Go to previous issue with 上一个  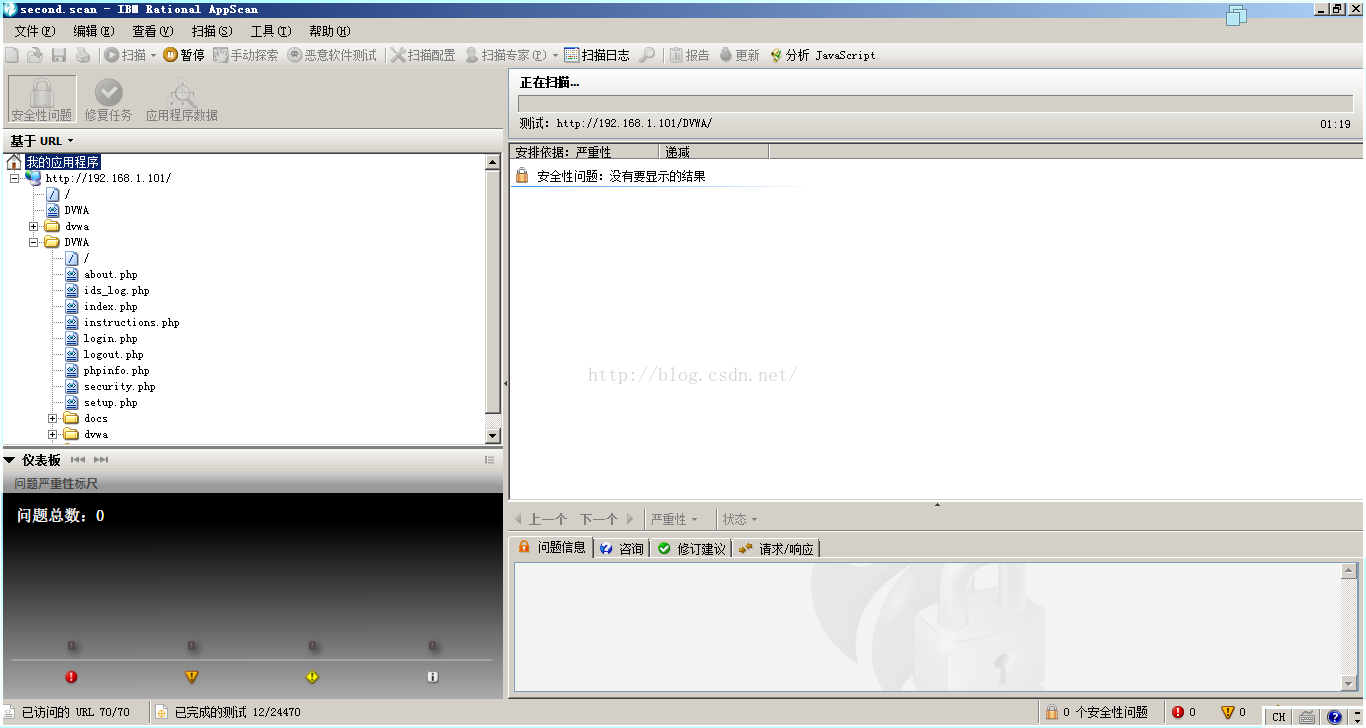(x=540, y=519)
